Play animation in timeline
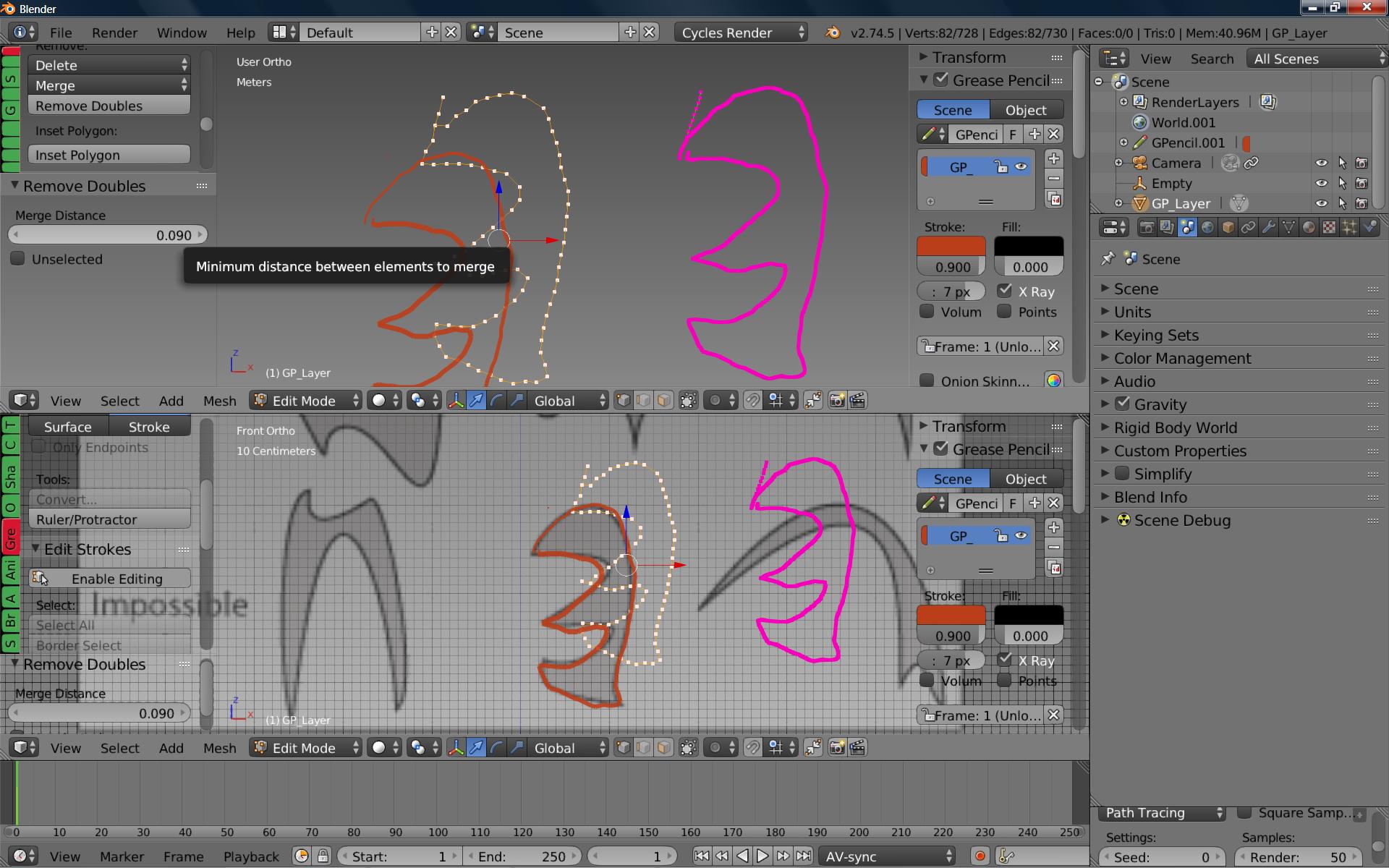 tap(763, 856)
